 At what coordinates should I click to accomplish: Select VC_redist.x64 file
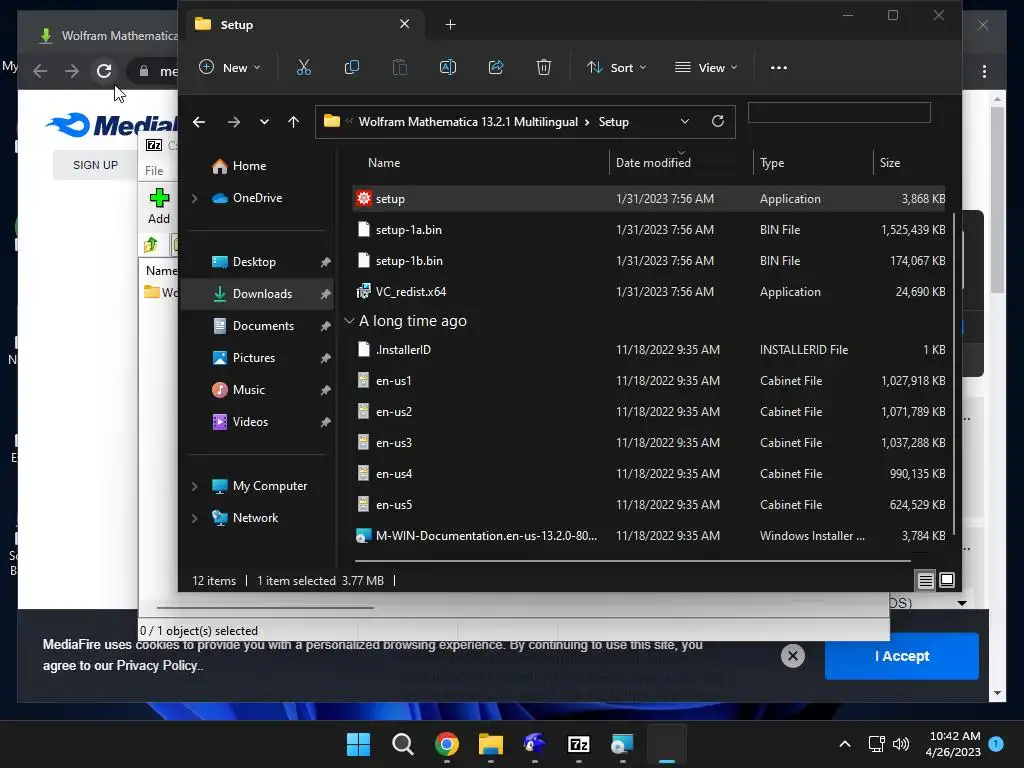[650, 292]
